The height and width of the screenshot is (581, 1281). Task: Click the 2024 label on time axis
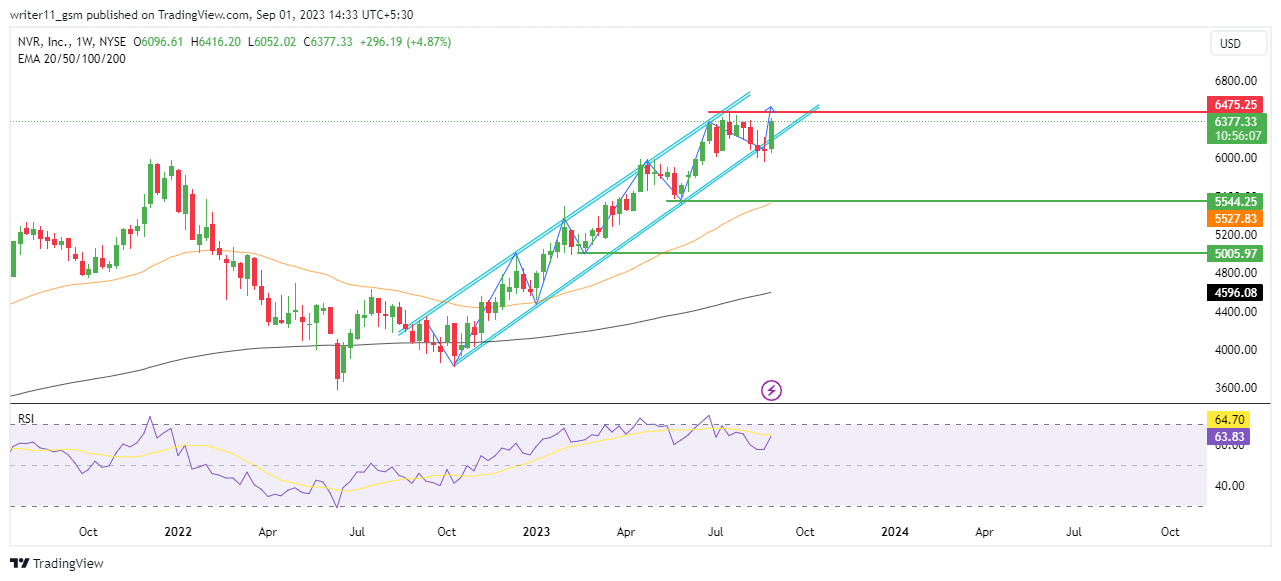coord(896,532)
